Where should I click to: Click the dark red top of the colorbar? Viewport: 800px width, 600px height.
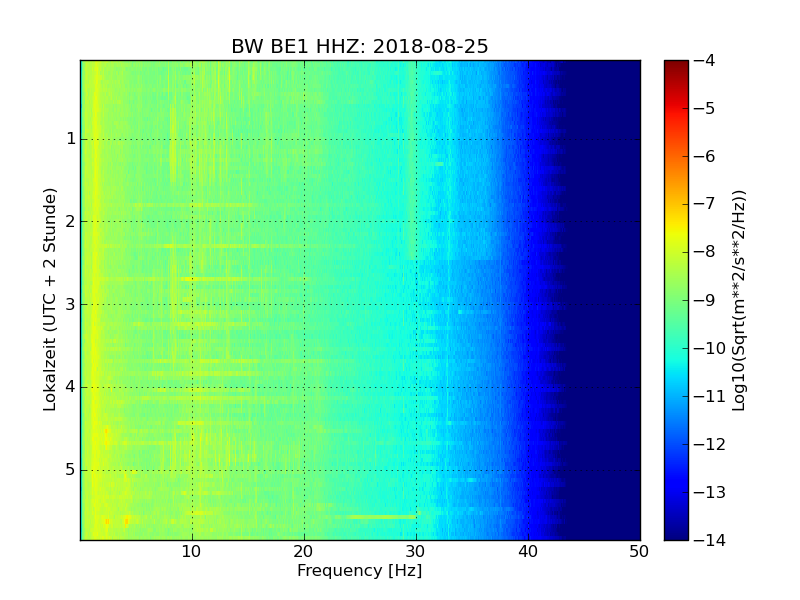click(677, 66)
